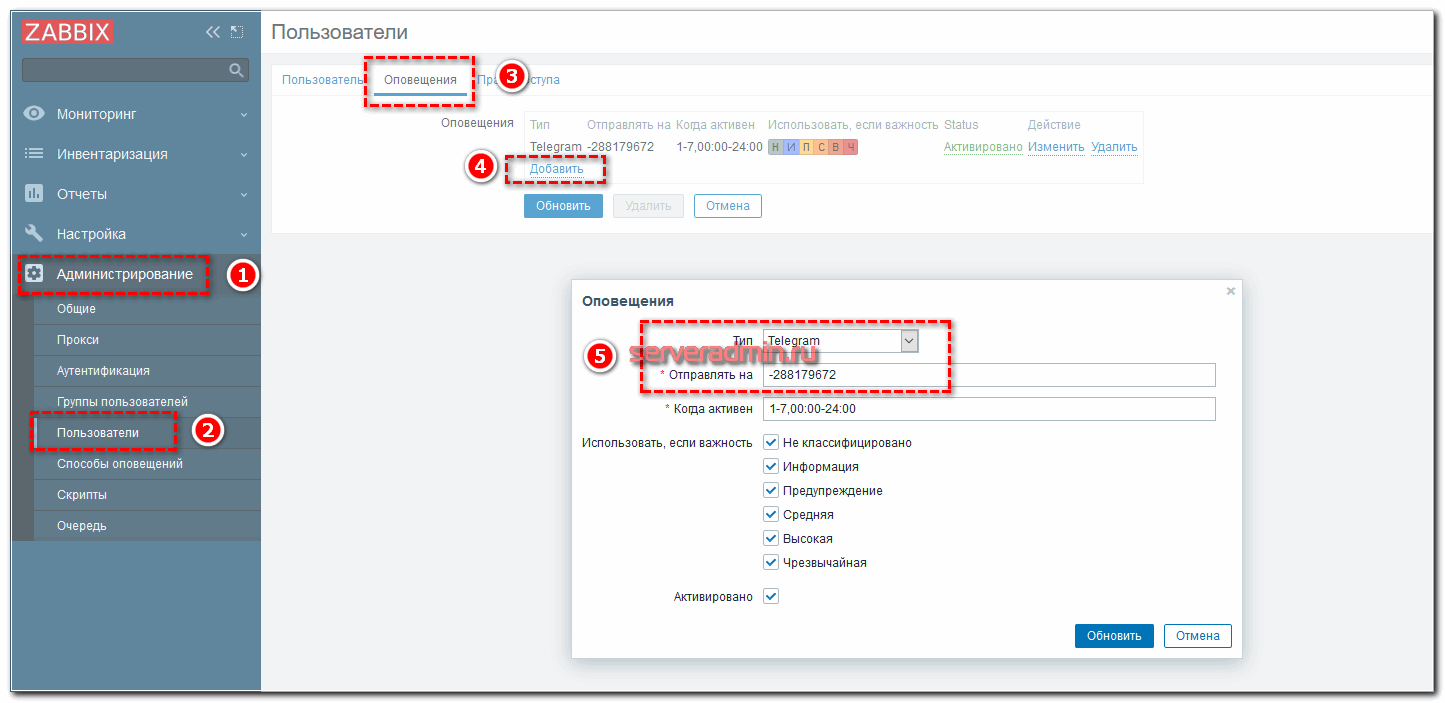Click the И severity swatch
Image resolution: width=1445 pixels, height=703 pixels.
tap(791, 147)
